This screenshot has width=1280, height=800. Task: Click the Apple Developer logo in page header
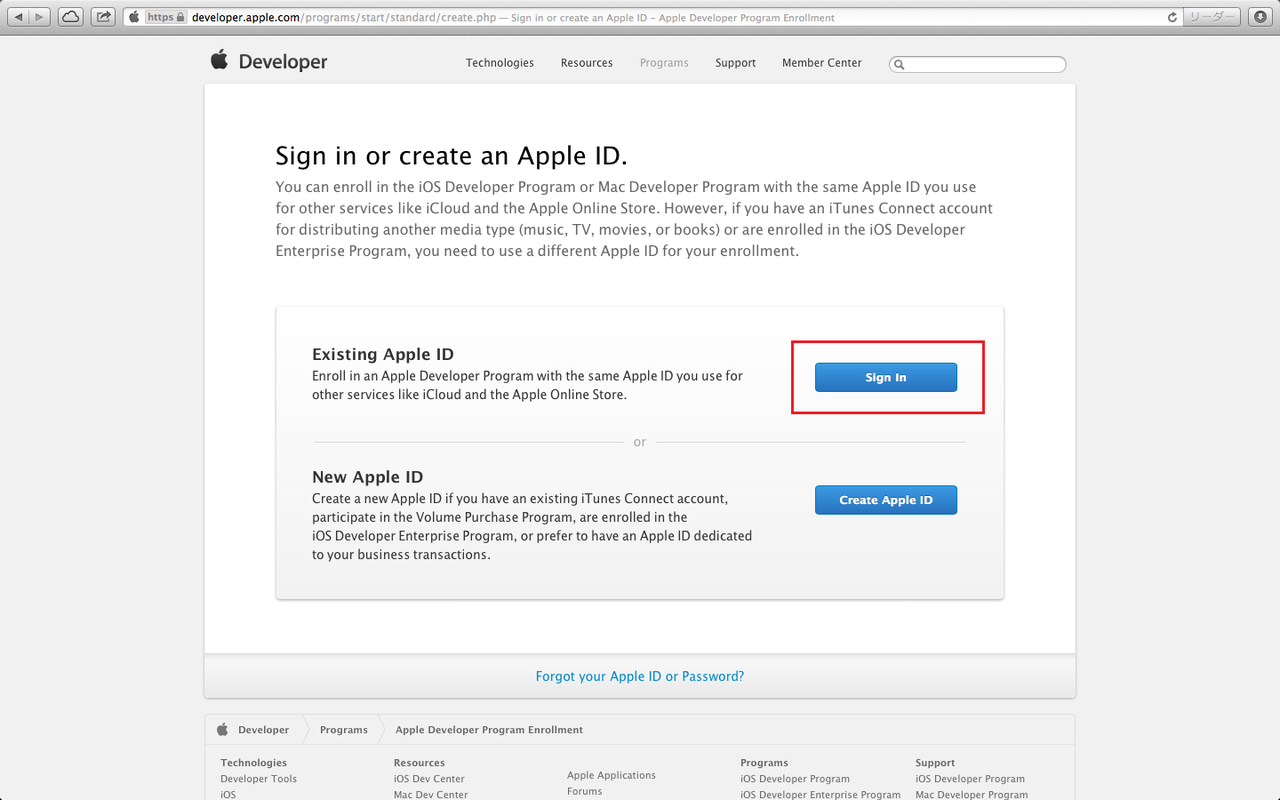[x=269, y=61]
